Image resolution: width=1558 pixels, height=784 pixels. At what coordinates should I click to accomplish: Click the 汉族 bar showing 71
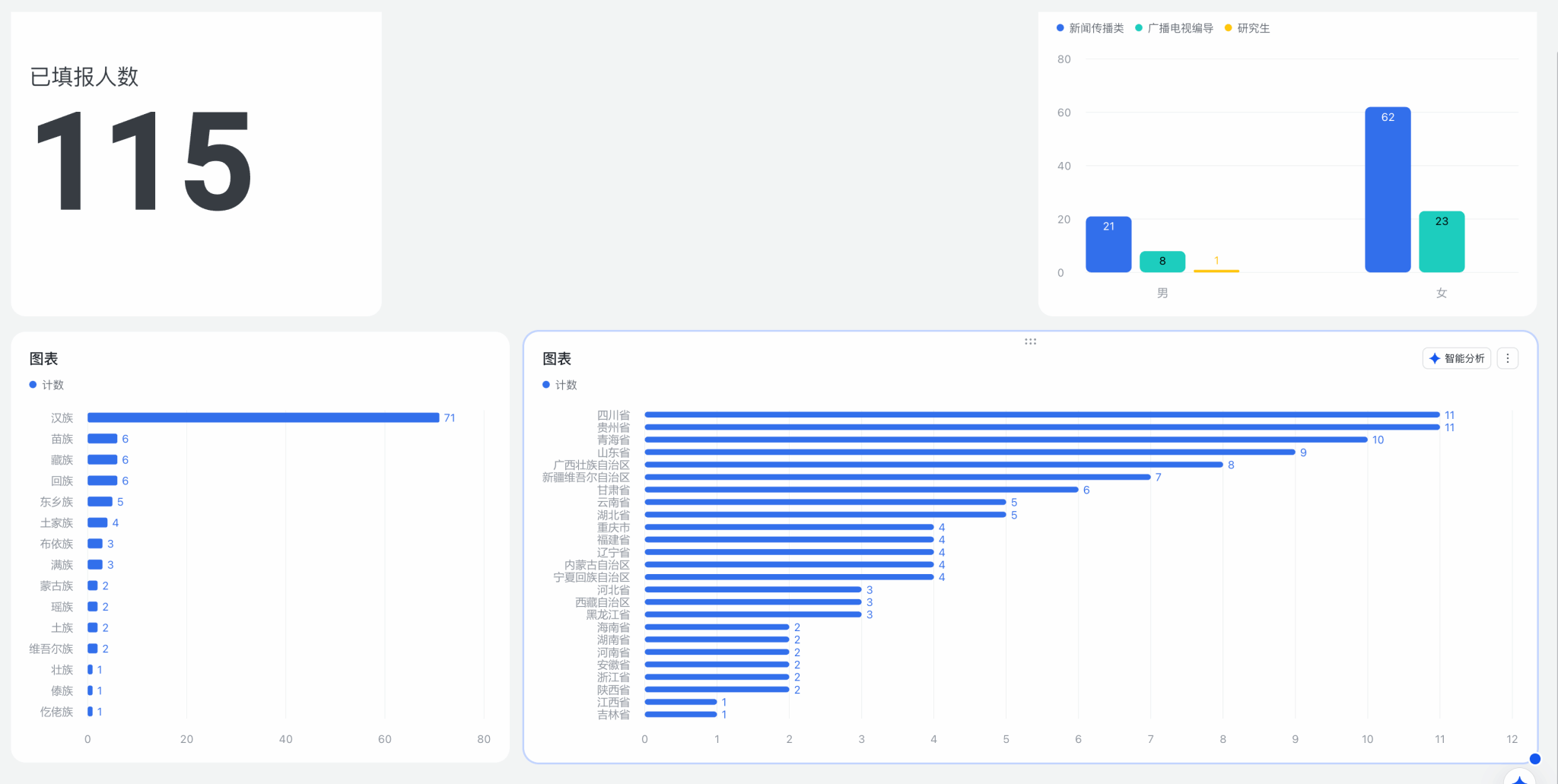click(262, 417)
